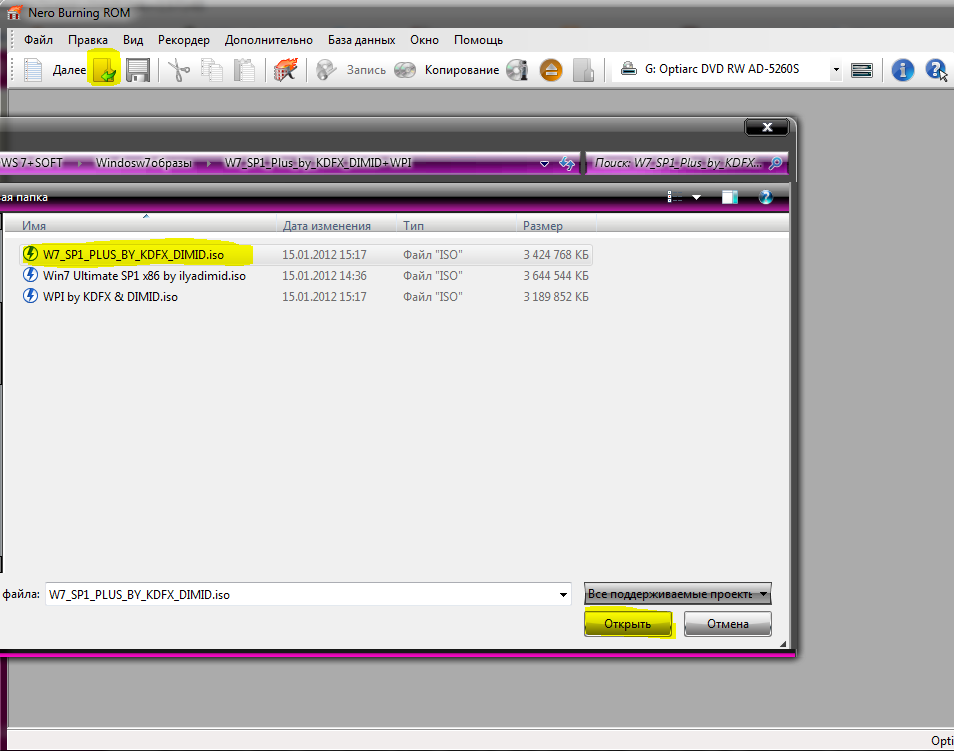Sort by the Имя column header
The image size is (954, 751).
140,226
